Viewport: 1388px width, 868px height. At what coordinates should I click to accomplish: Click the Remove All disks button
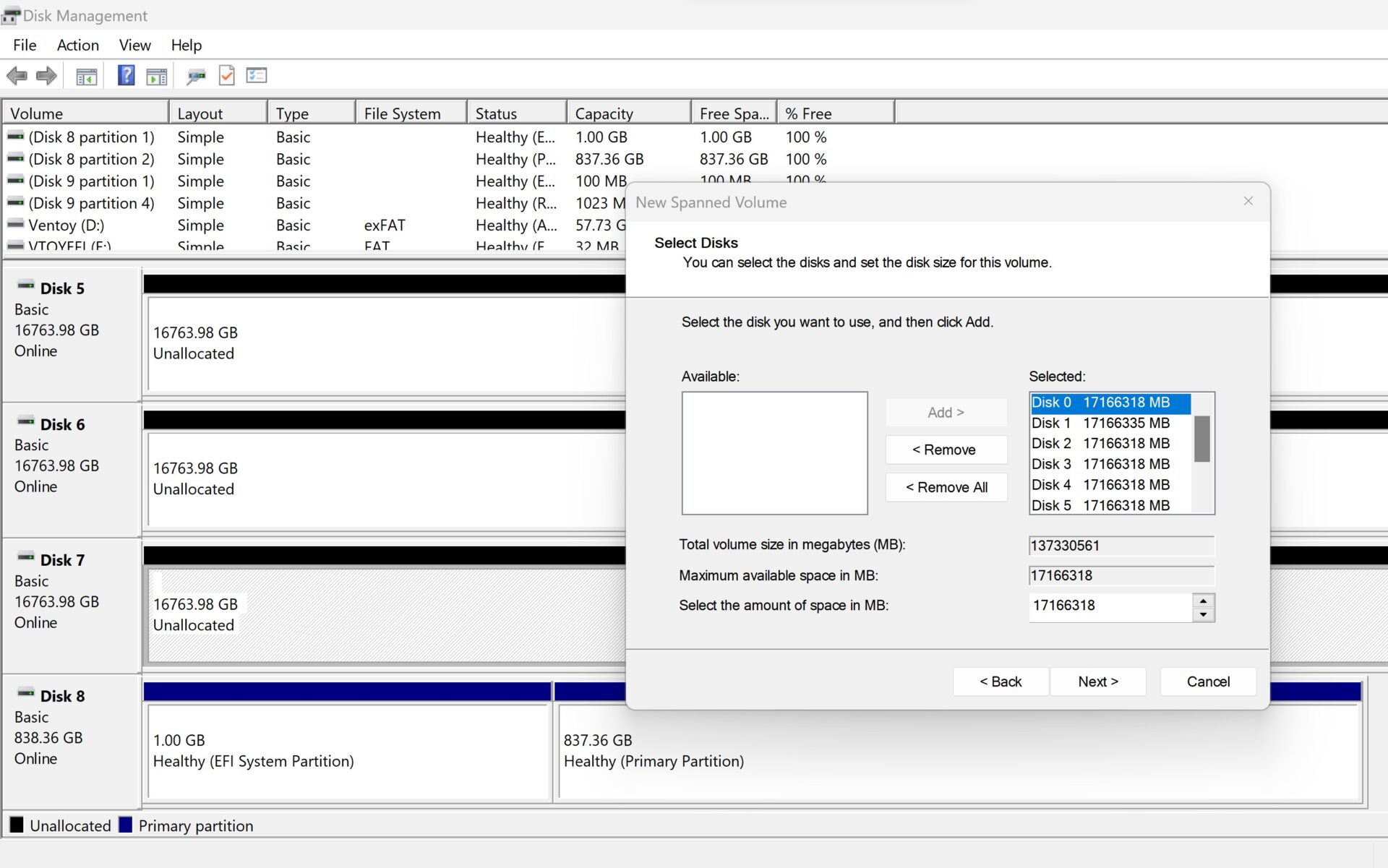[x=944, y=488]
